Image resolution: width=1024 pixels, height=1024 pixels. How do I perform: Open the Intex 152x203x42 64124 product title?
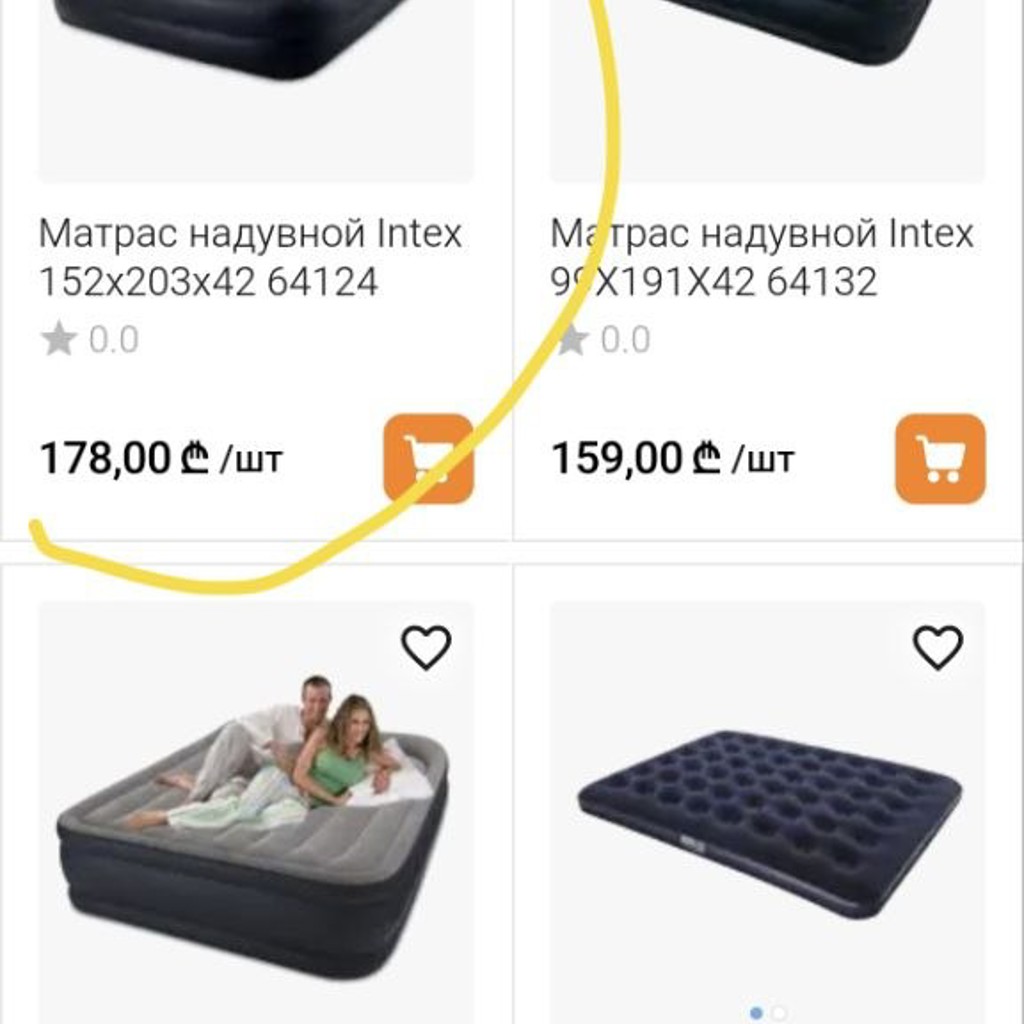coord(250,257)
